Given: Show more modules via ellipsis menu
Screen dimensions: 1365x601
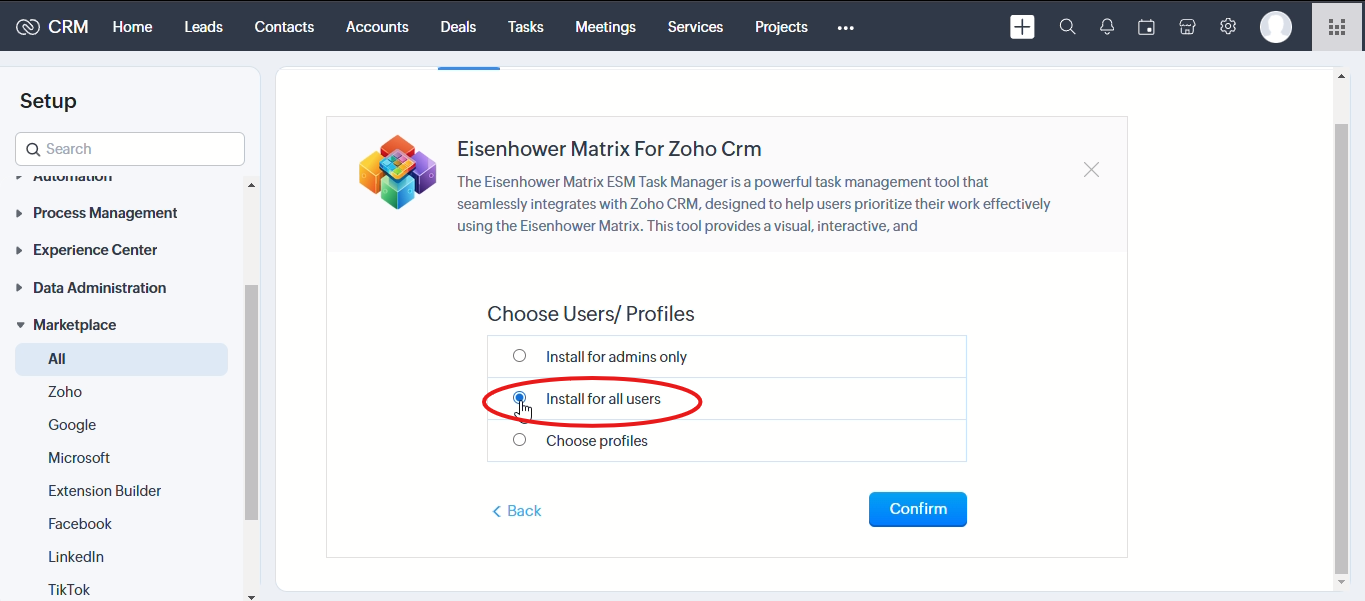Looking at the screenshot, I should [x=846, y=28].
